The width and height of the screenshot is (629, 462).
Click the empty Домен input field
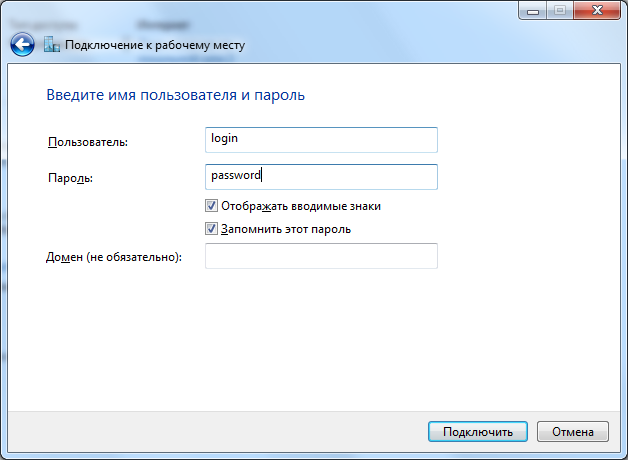point(320,257)
